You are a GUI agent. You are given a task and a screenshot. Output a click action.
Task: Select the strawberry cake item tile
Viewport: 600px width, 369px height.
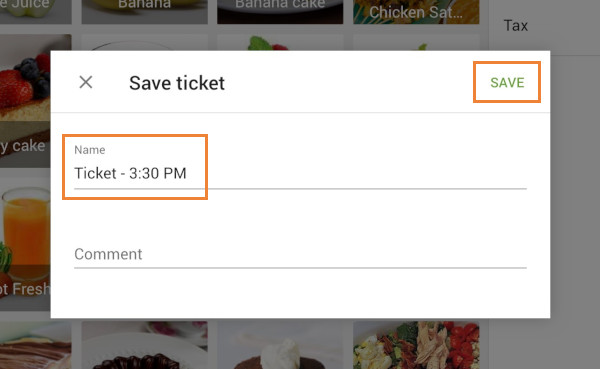[25, 101]
